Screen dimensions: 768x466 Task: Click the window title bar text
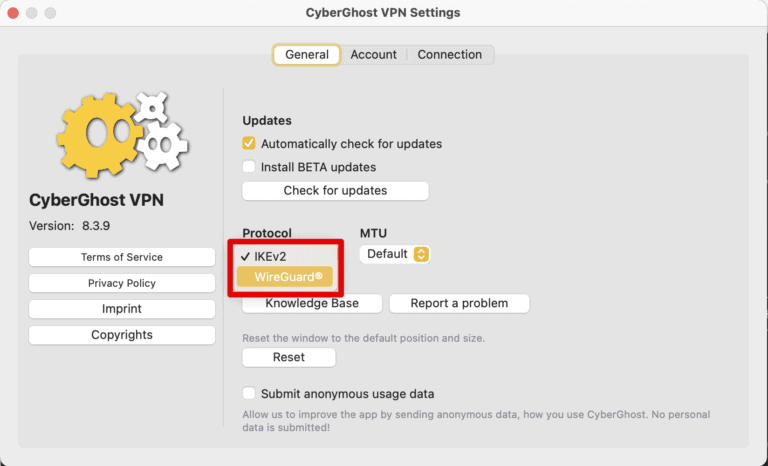click(383, 13)
